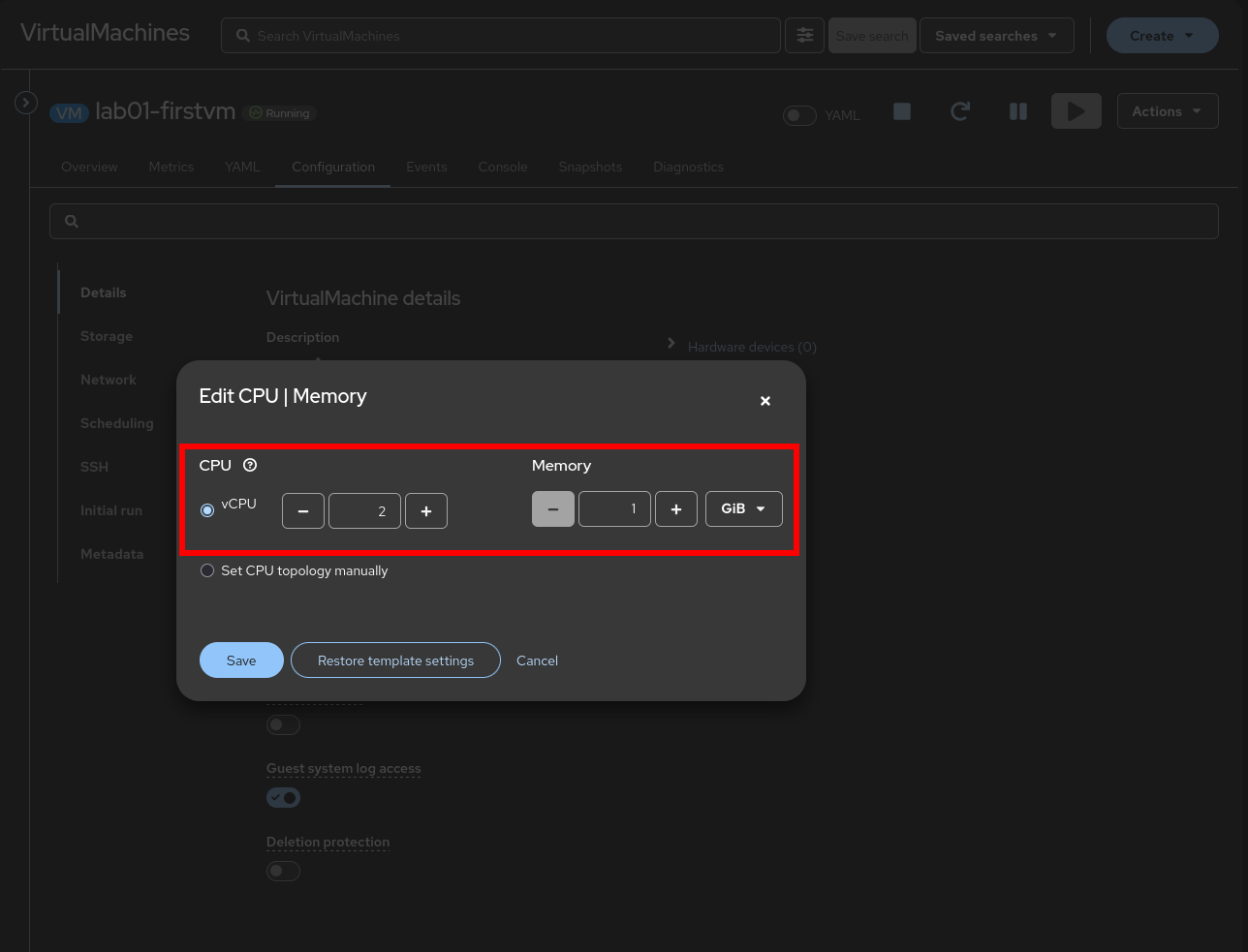Viewport: 1248px width, 952px height.
Task: Click the Running status badge
Action: point(280,113)
